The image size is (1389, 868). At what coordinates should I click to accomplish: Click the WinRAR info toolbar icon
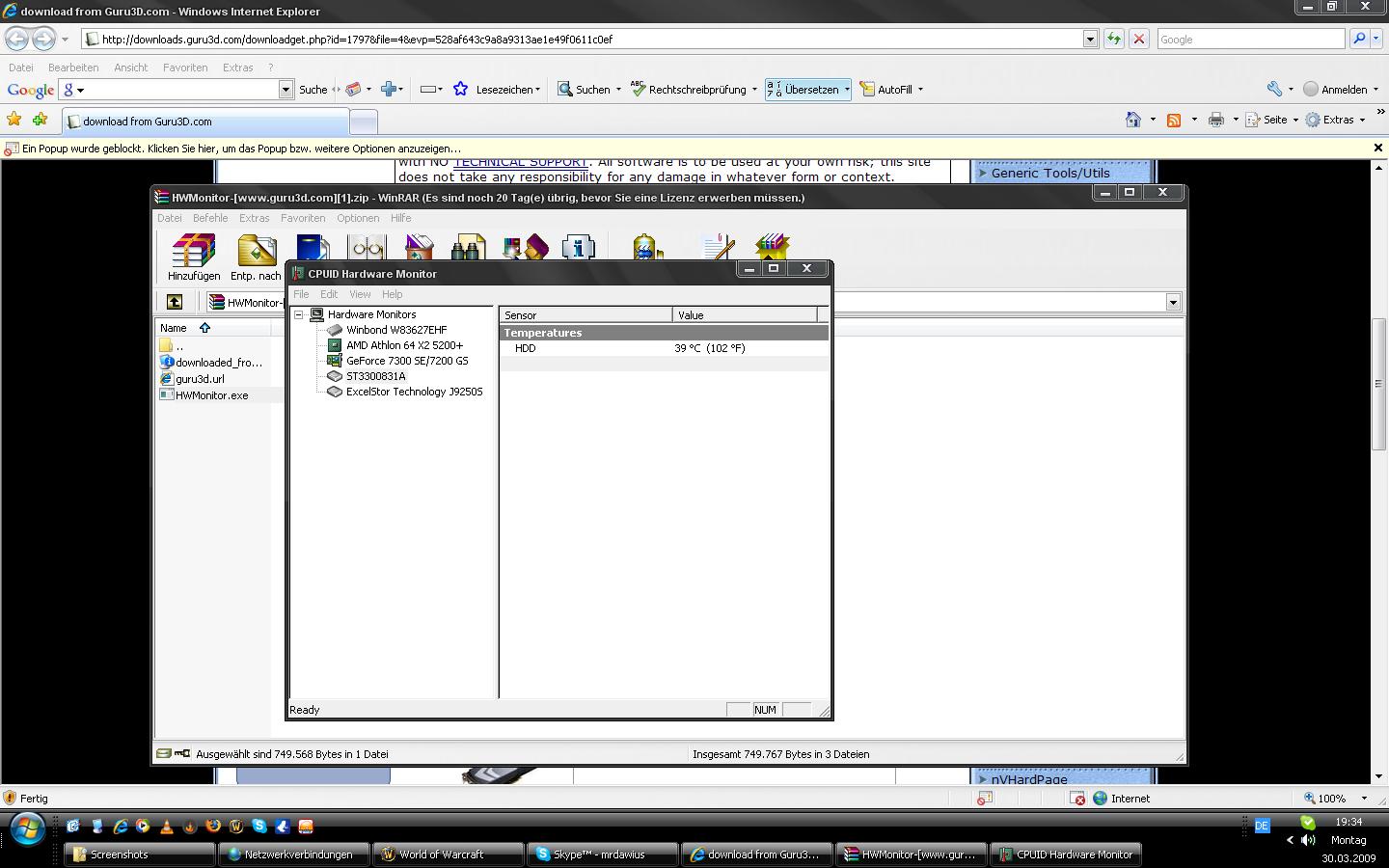click(579, 247)
